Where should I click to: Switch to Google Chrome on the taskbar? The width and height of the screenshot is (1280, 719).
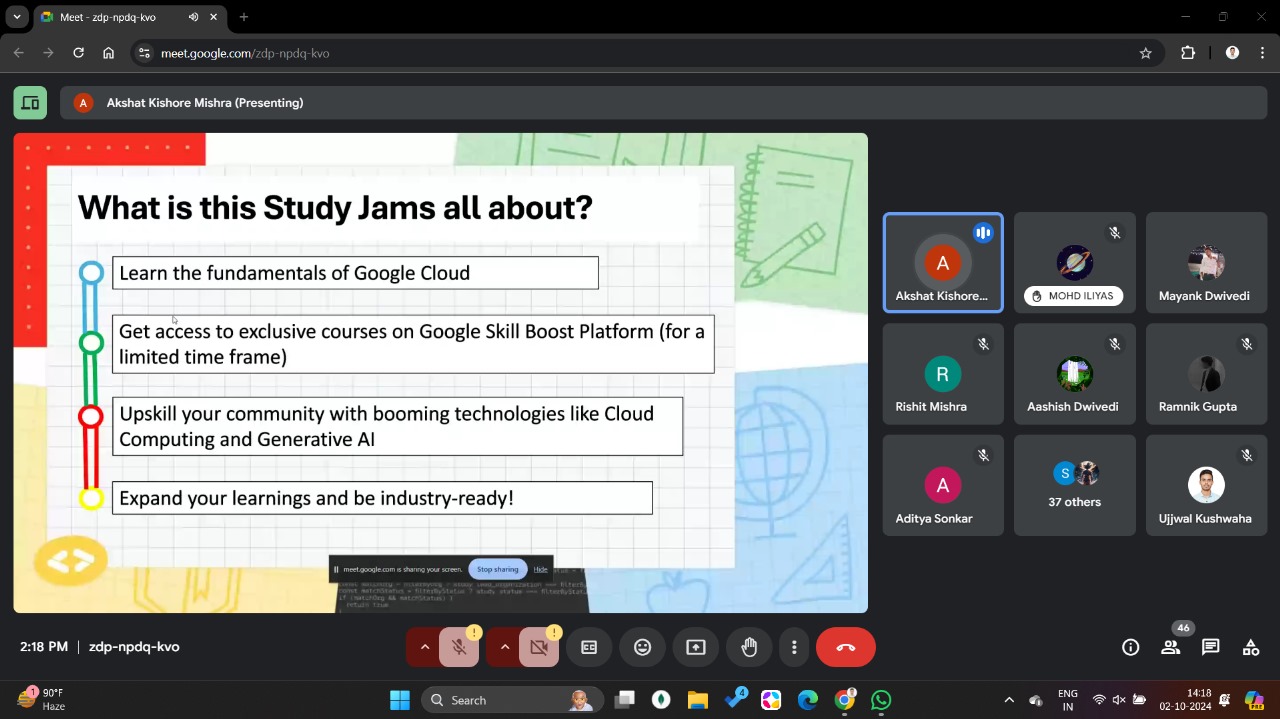(845, 700)
